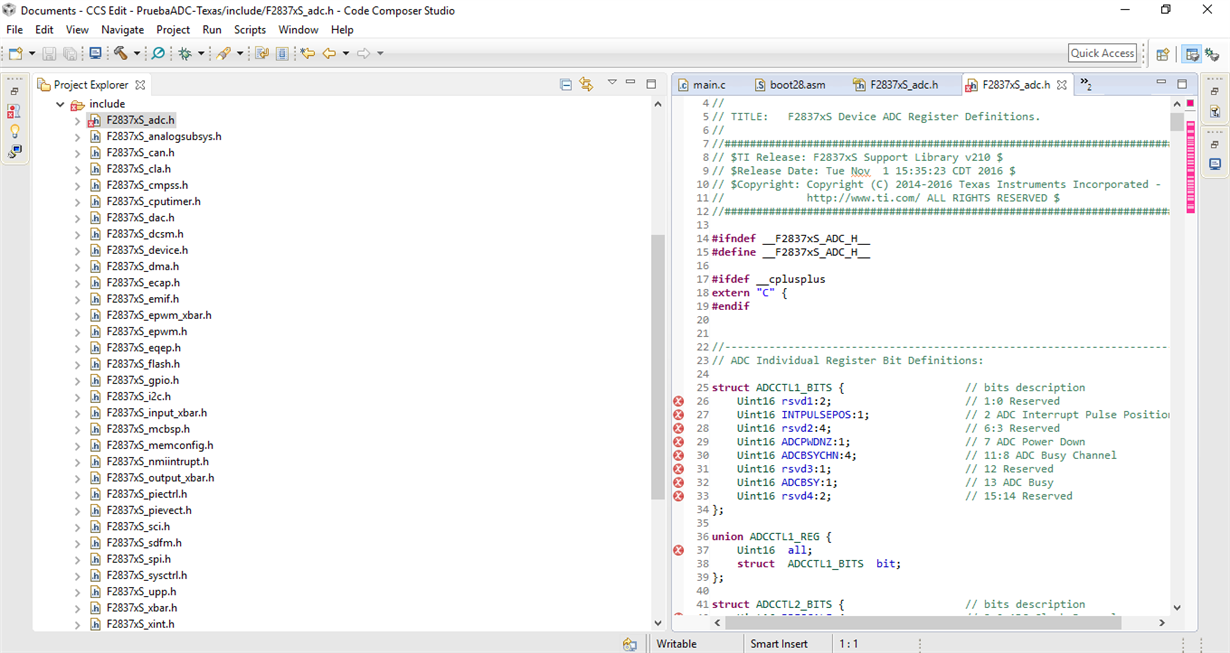The image size is (1230, 653).
Task: Open the Navigate menu
Action: (122, 30)
